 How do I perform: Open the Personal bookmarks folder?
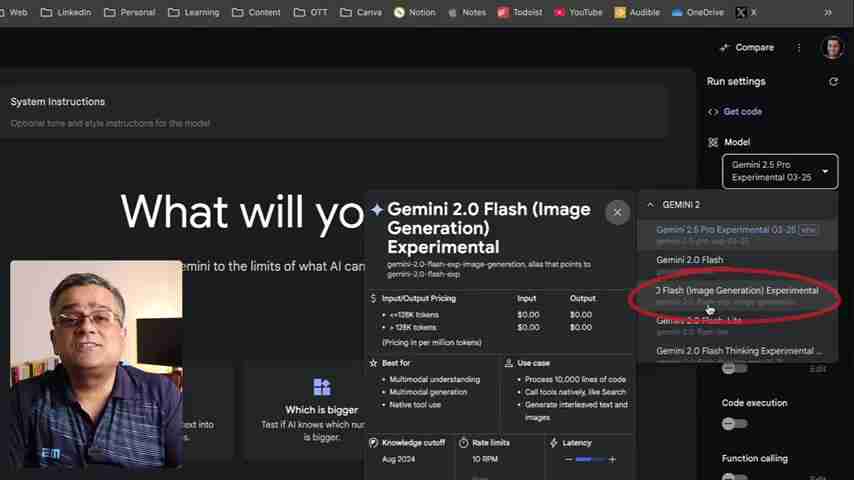pyautogui.click(x=130, y=12)
